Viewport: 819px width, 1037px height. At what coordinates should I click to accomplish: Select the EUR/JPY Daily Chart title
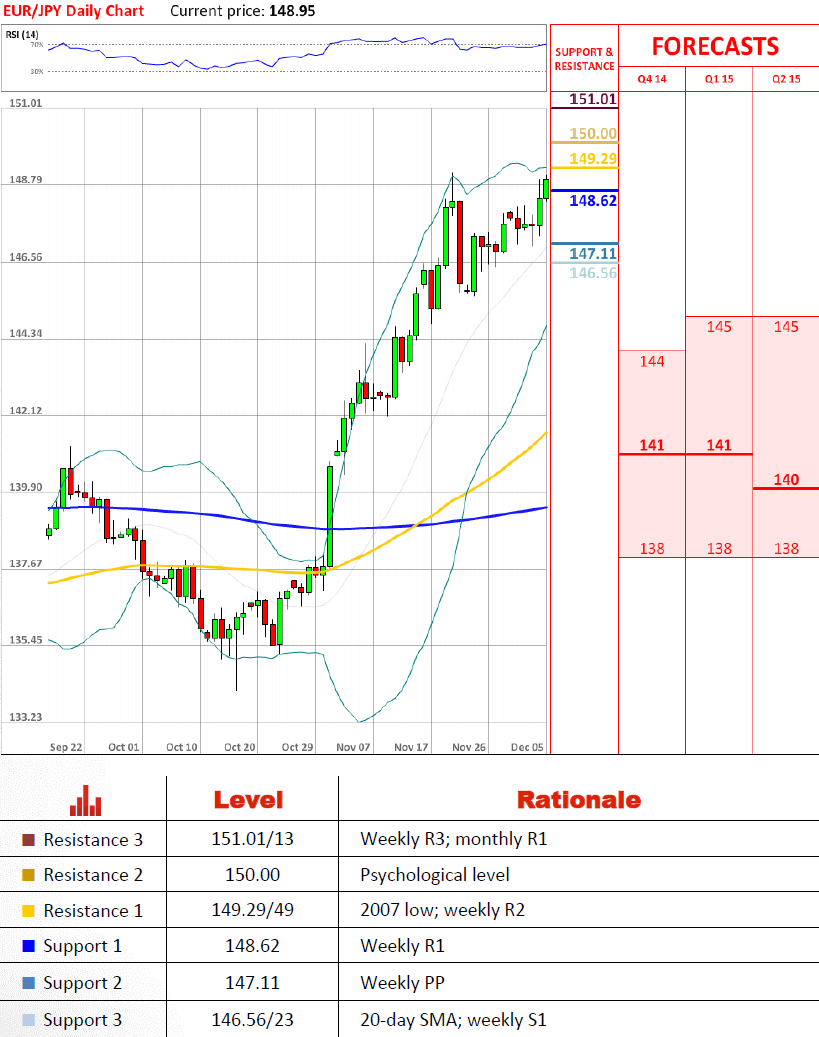[x=73, y=11]
